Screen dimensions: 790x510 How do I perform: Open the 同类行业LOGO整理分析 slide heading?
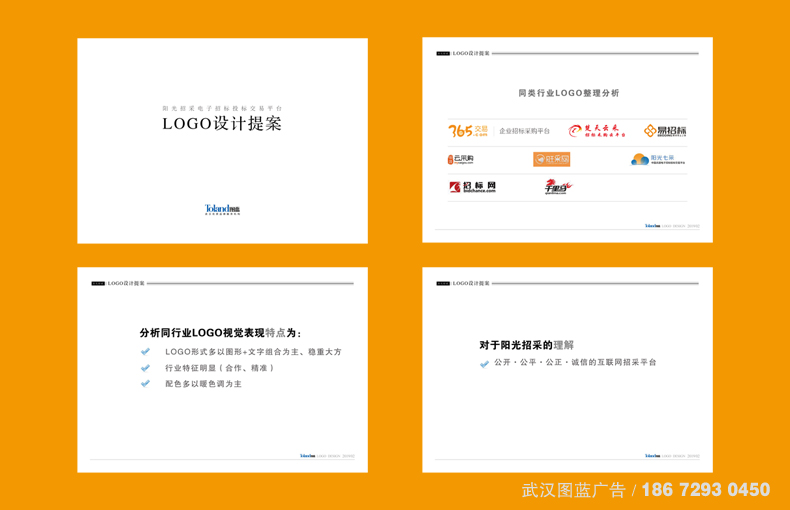[568, 93]
